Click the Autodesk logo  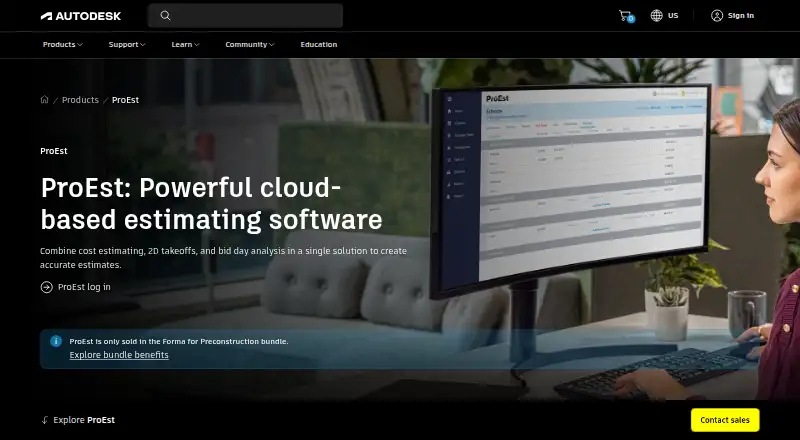click(x=81, y=16)
